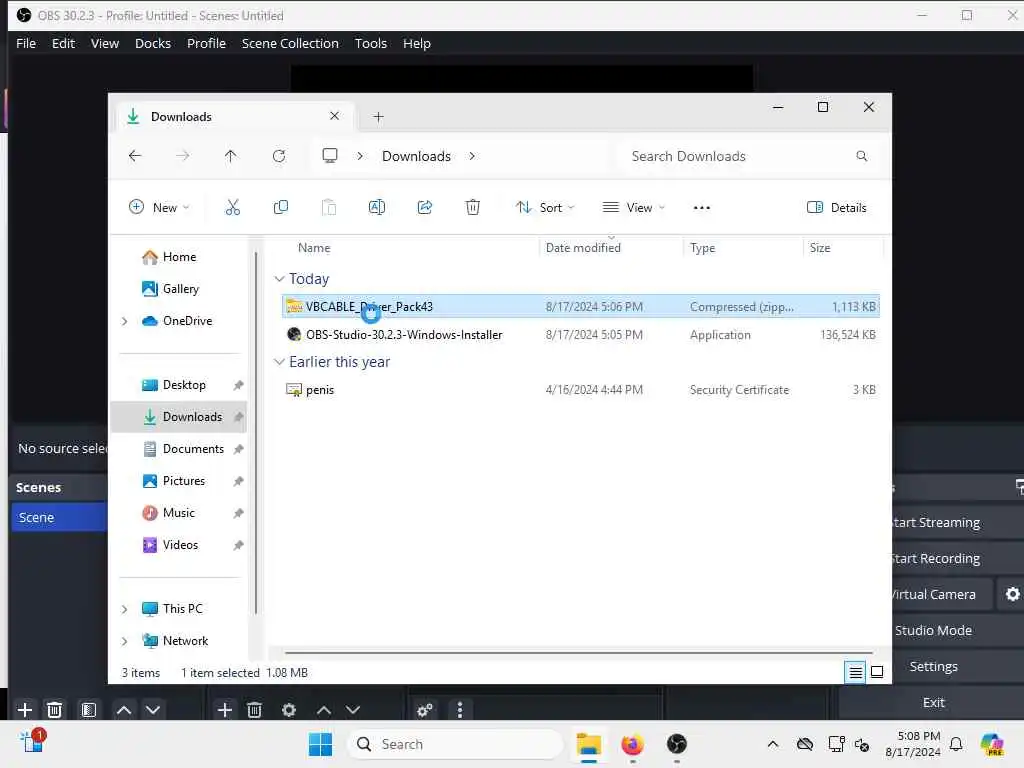Image resolution: width=1024 pixels, height=768 pixels.
Task: Collapse the Today group in file list
Action: (x=280, y=279)
